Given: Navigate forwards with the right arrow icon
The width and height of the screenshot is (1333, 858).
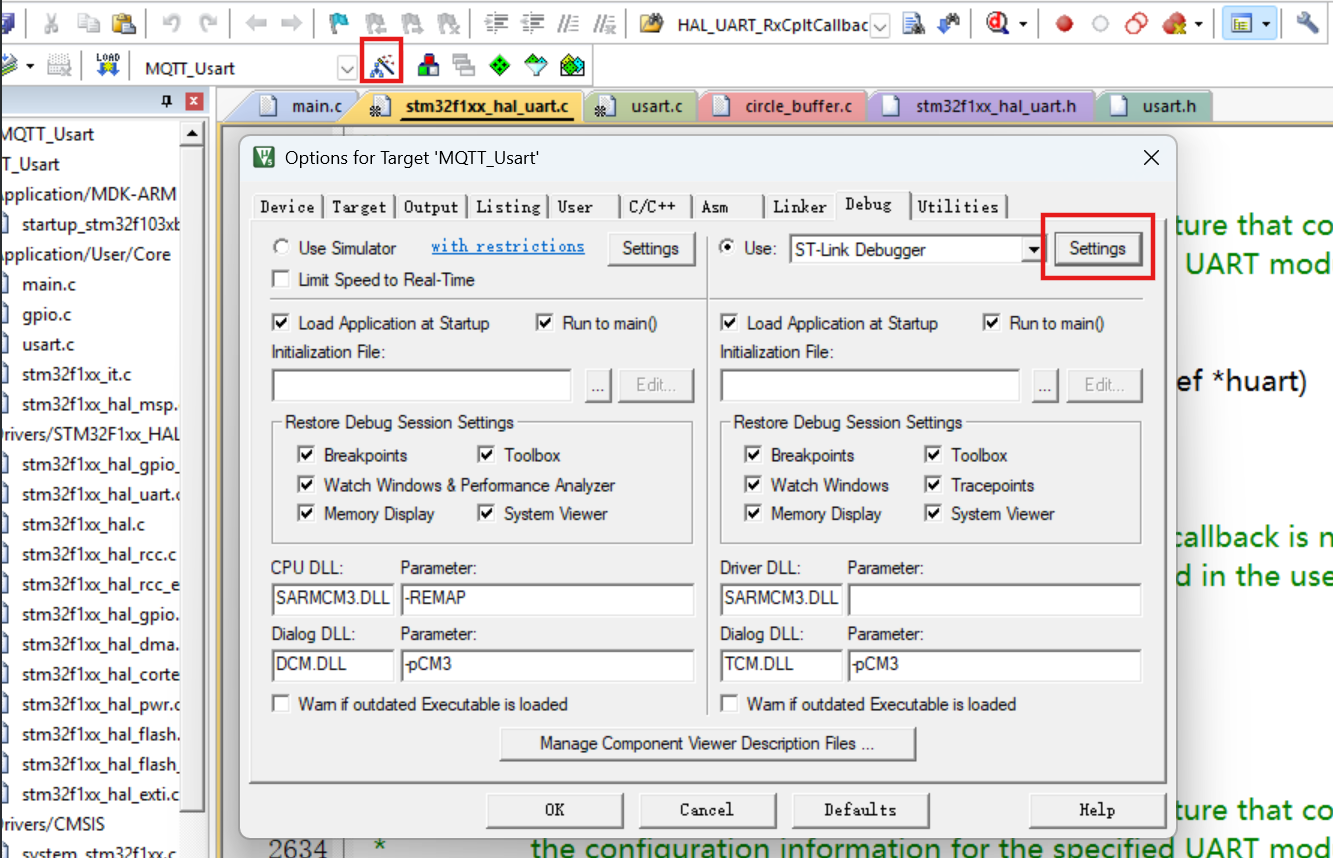Looking at the screenshot, I should [x=291, y=23].
